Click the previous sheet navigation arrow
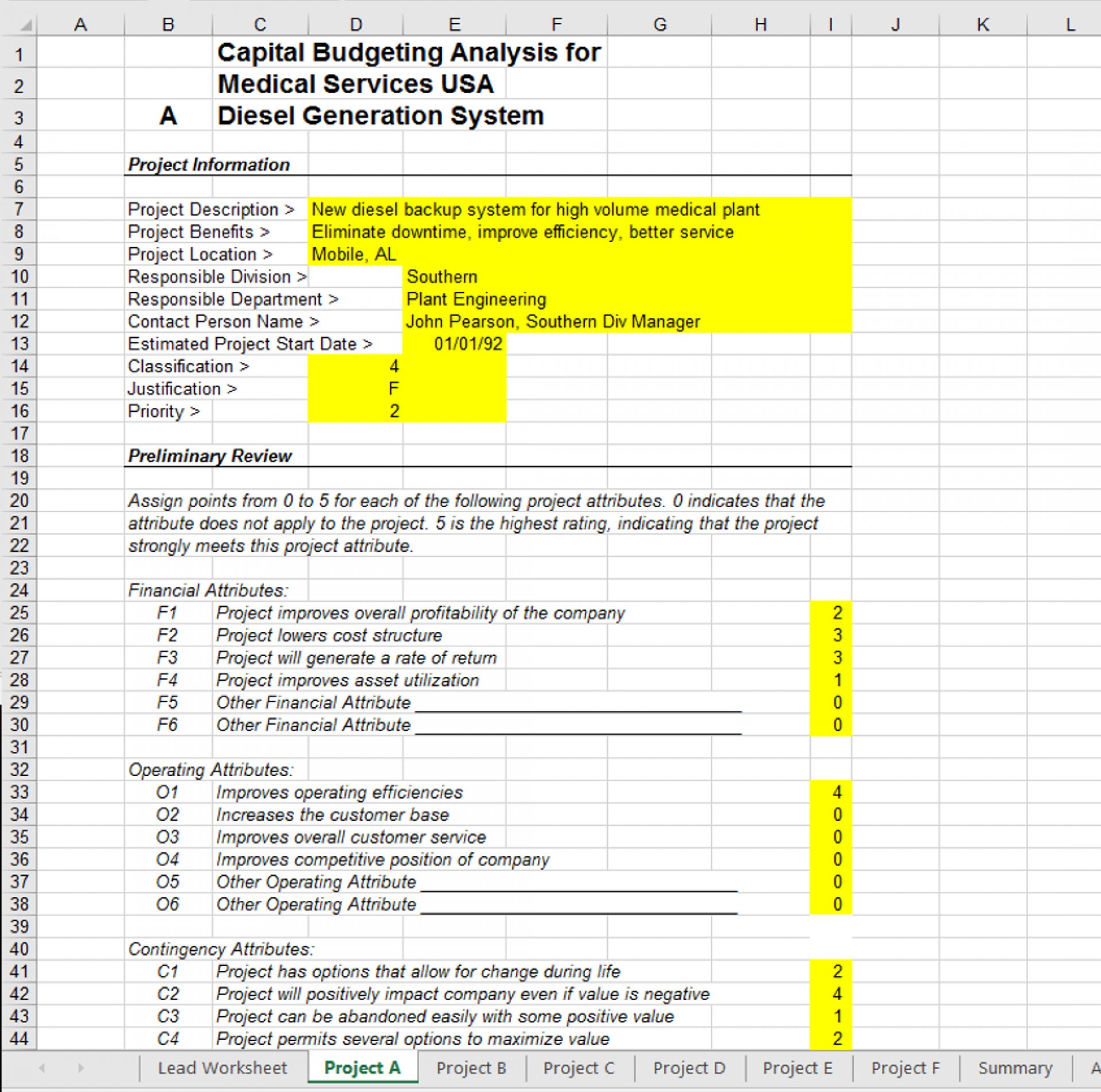This screenshot has width=1101, height=1092. click(x=42, y=1068)
